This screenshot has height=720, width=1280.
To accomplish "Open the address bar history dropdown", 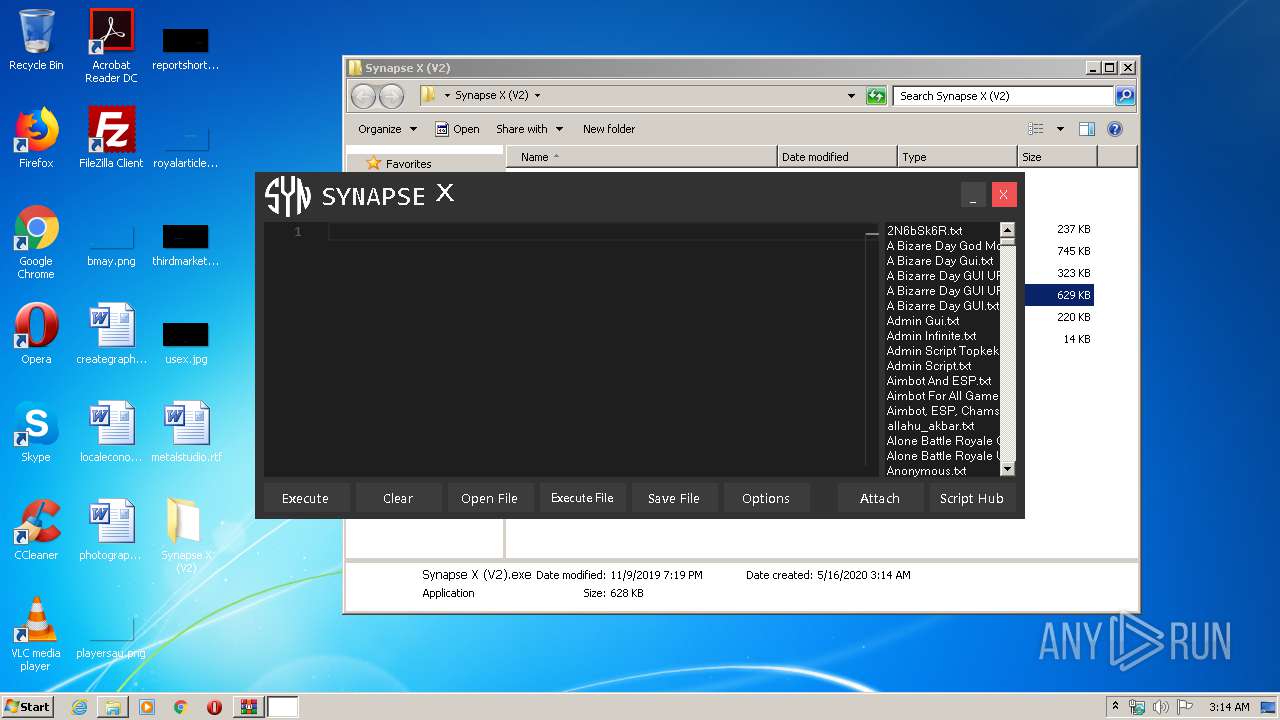I will [851, 96].
